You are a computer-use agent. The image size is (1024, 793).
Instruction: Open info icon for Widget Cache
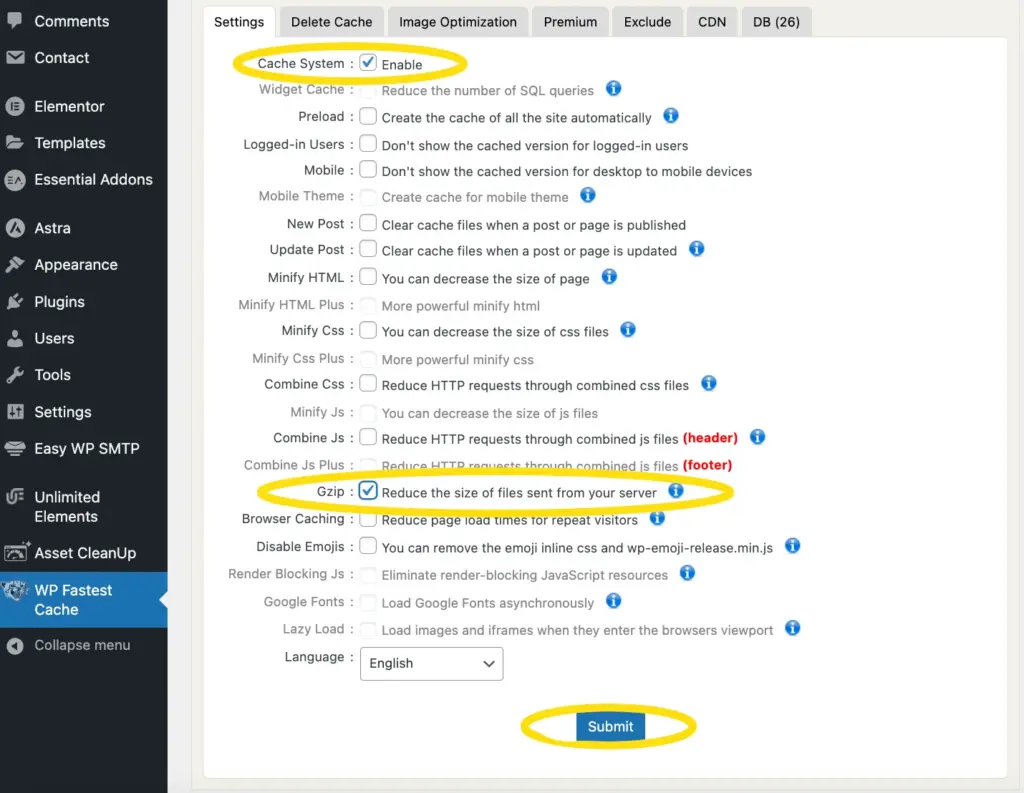pos(613,88)
